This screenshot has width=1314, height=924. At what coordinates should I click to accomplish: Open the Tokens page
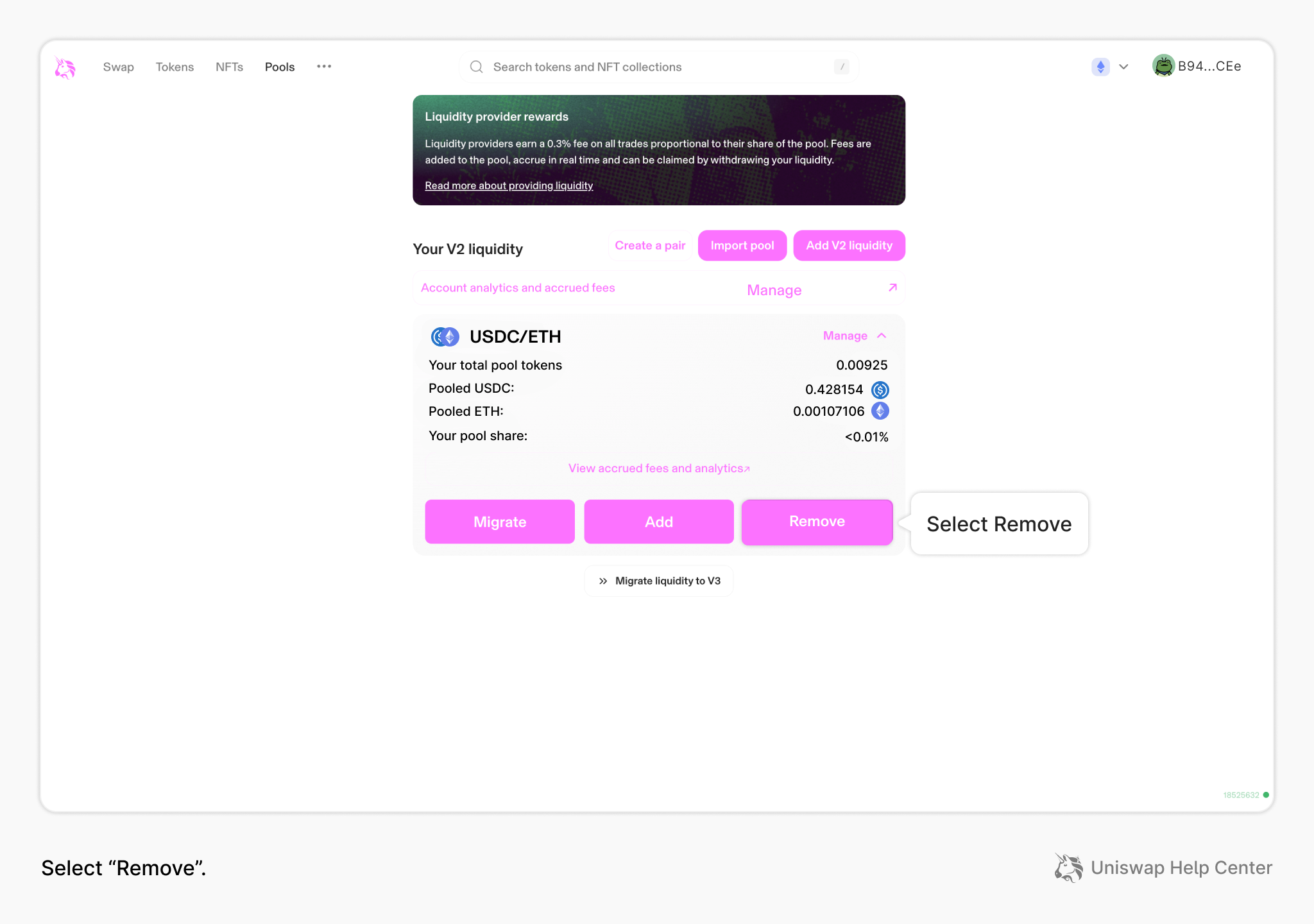pos(175,67)
